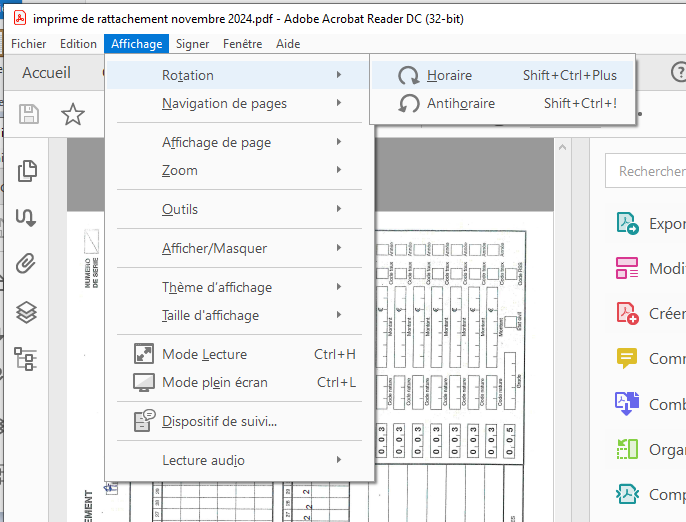Open the Aide menu

click(288, 44)
